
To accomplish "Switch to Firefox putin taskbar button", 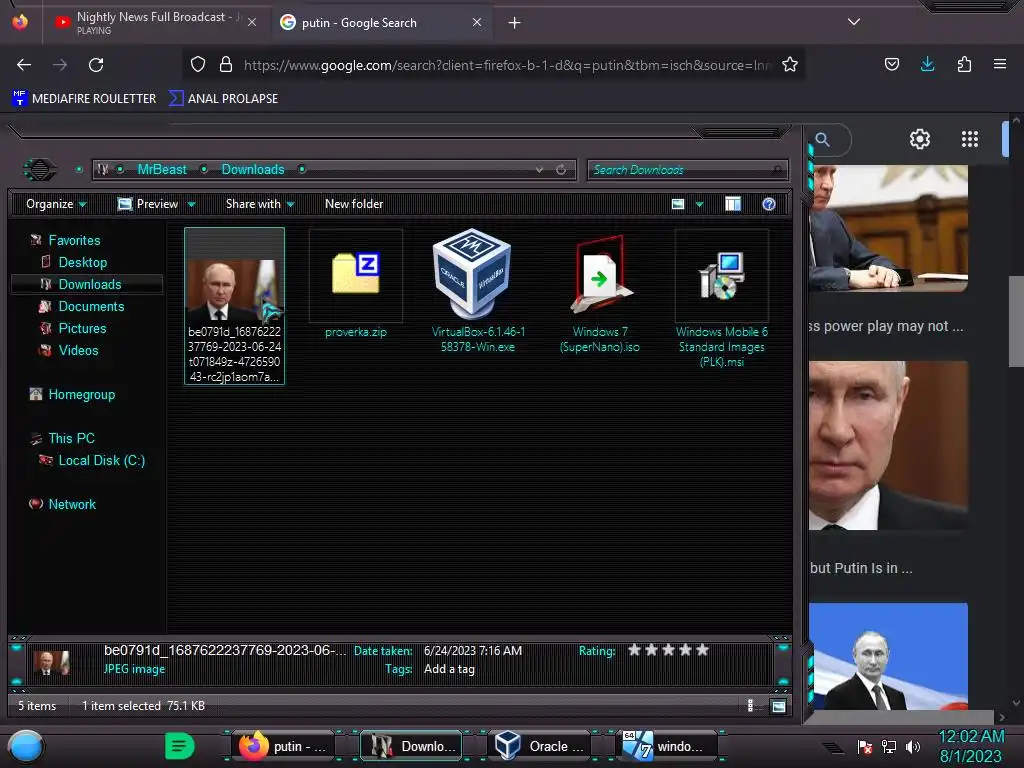I will 281,746.
